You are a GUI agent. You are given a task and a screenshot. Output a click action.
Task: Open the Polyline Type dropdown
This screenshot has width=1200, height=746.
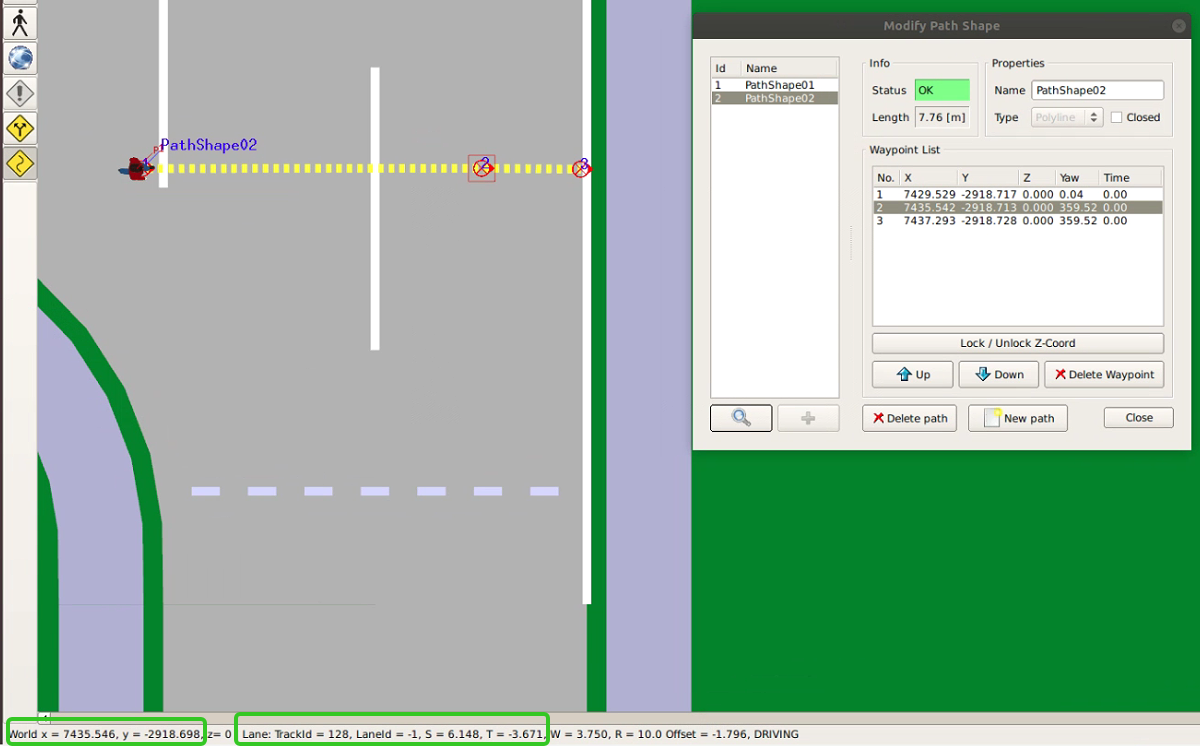point(1066,117)
